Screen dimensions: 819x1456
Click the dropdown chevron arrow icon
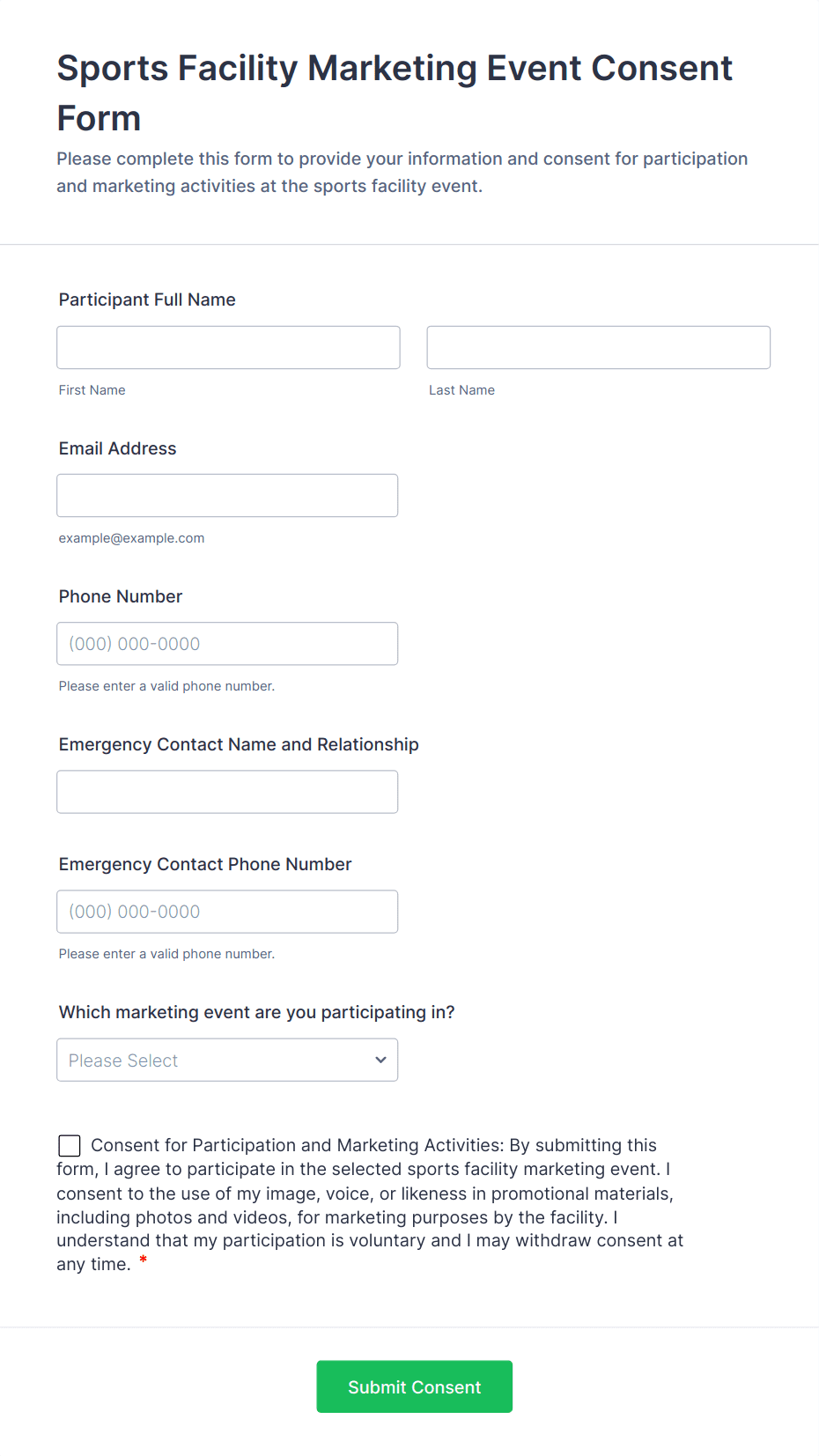380,1060
